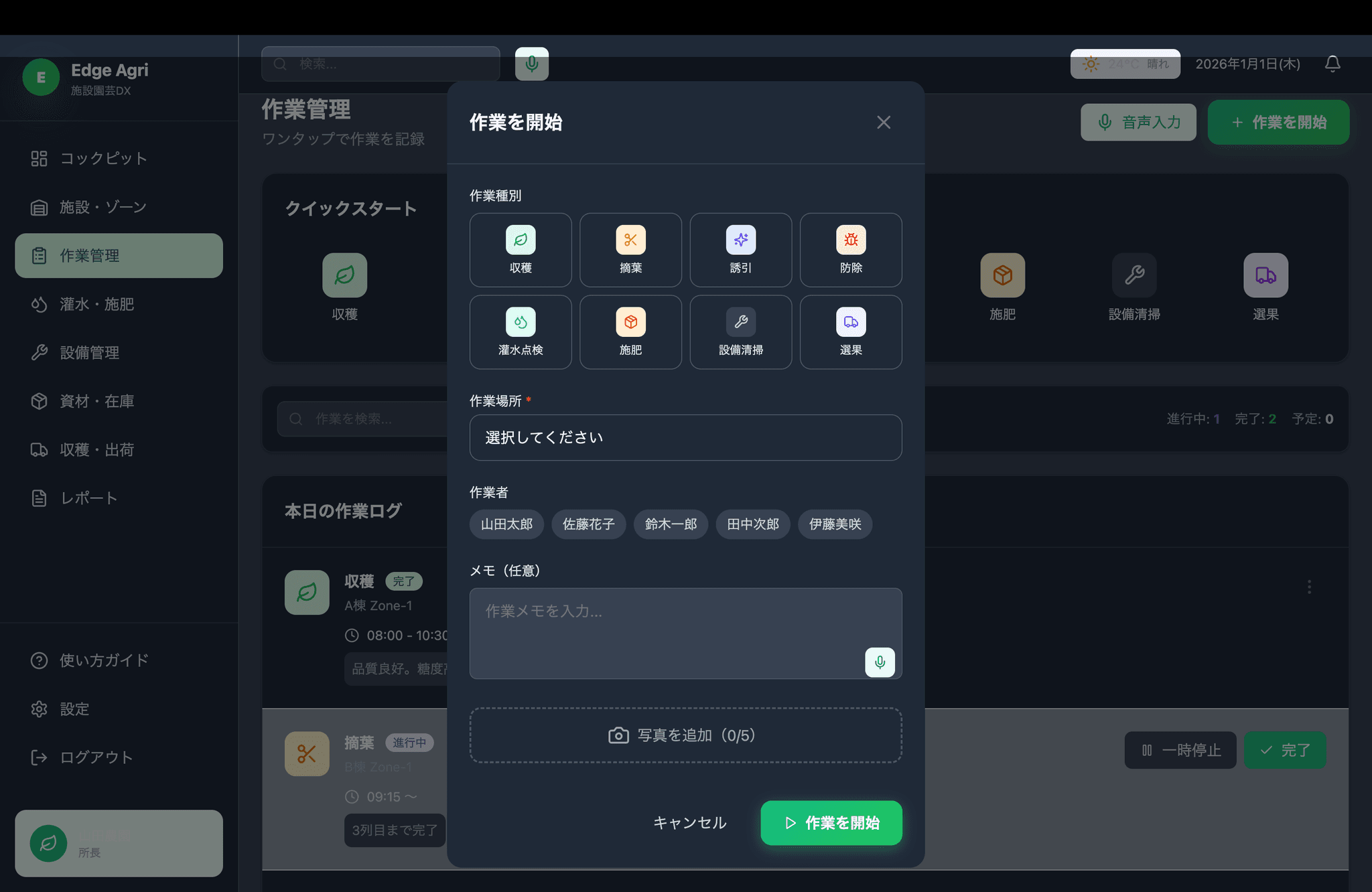Viewport: 1372px width, 892px height.
Task: Pick the 選果 truck work type
Action: [x=850, y=332]
